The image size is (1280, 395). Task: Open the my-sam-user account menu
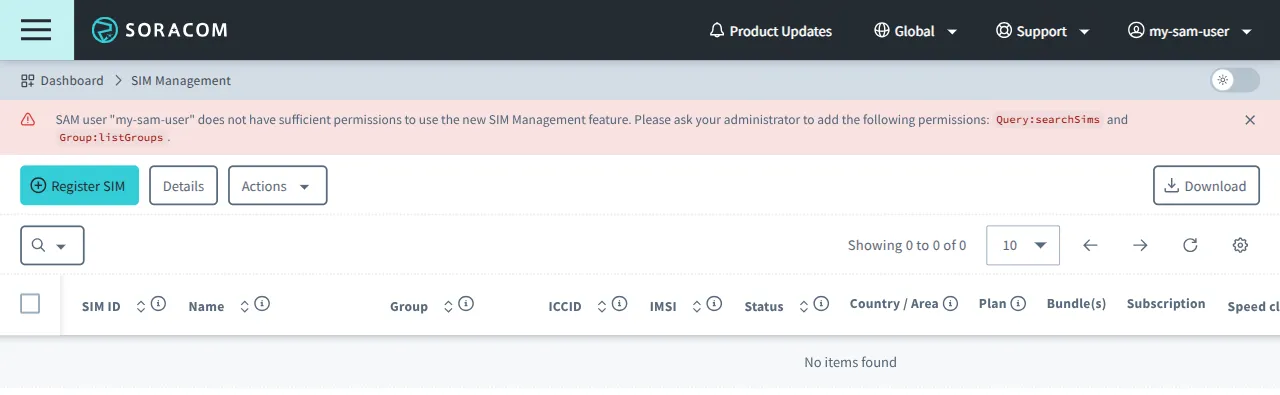coord(1190,31)
